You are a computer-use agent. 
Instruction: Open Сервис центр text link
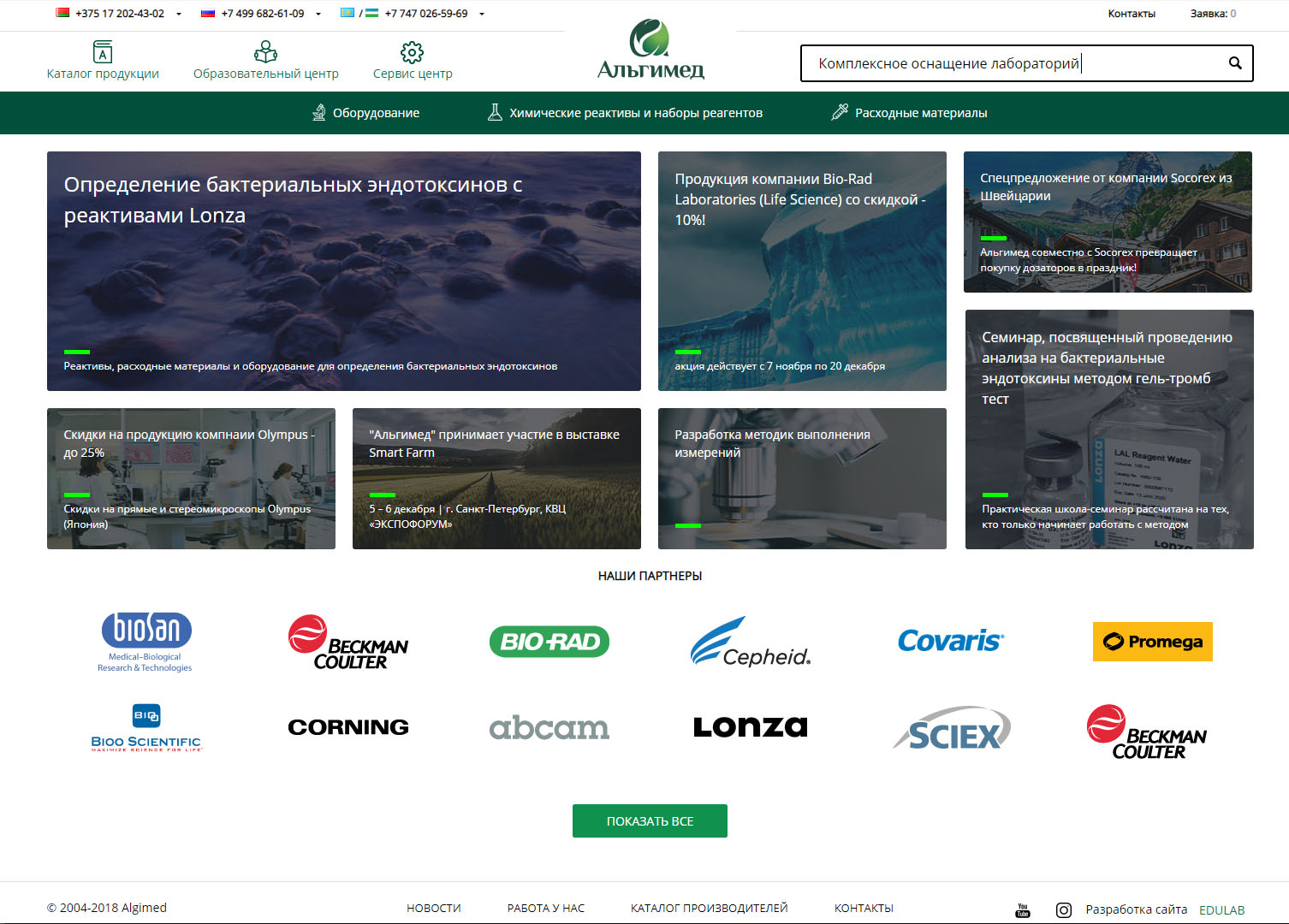coord(413,74)
